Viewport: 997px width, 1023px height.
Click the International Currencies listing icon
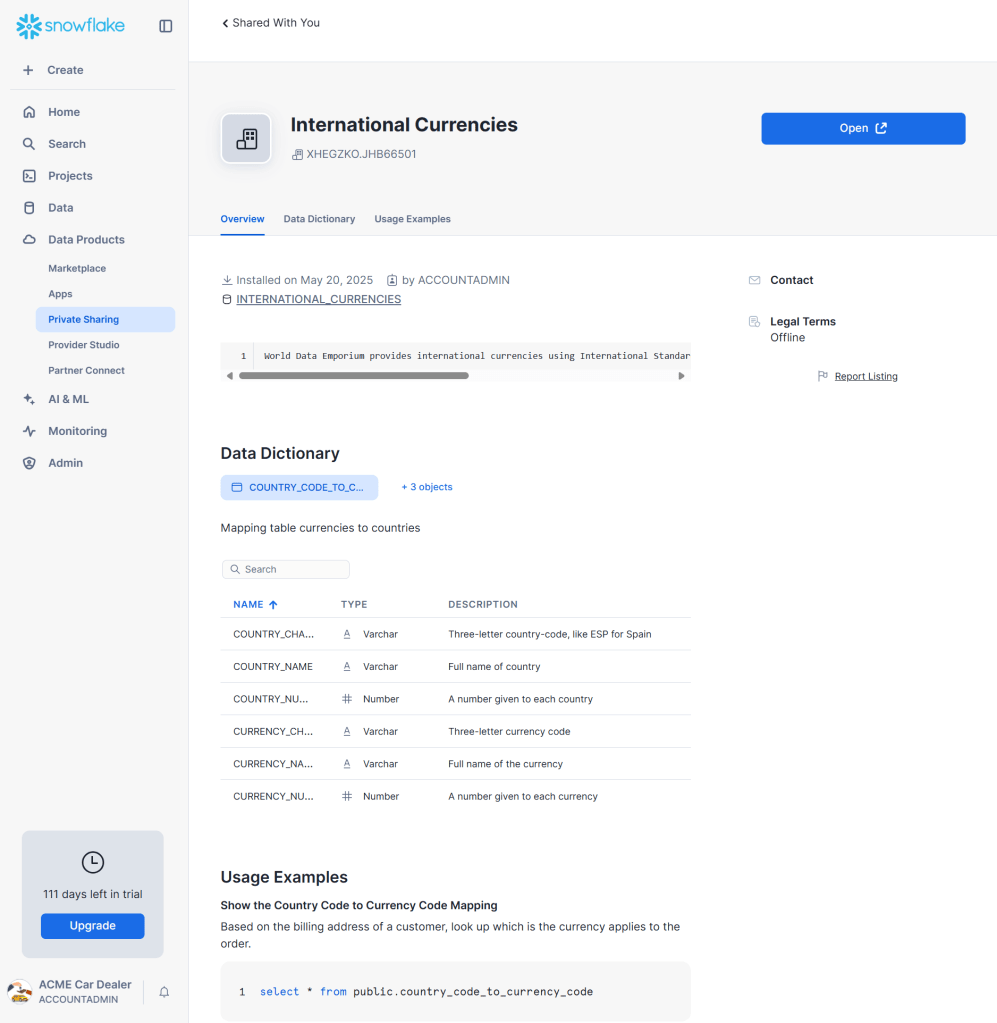click(x=246, y=138)
